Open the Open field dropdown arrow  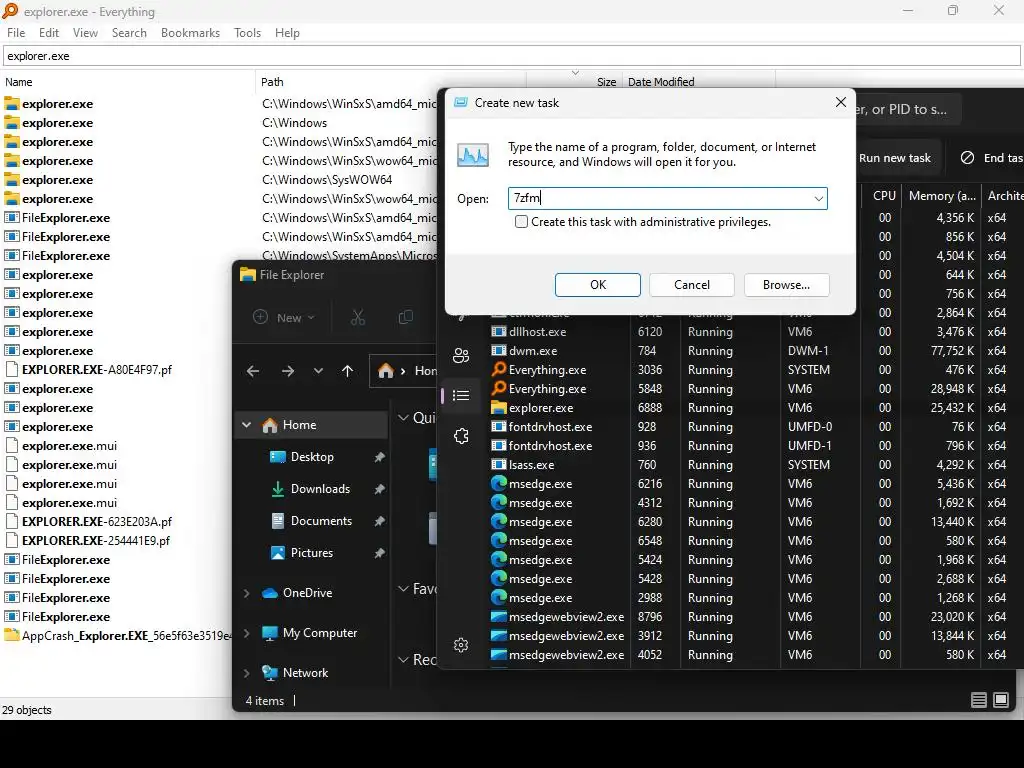818,199
